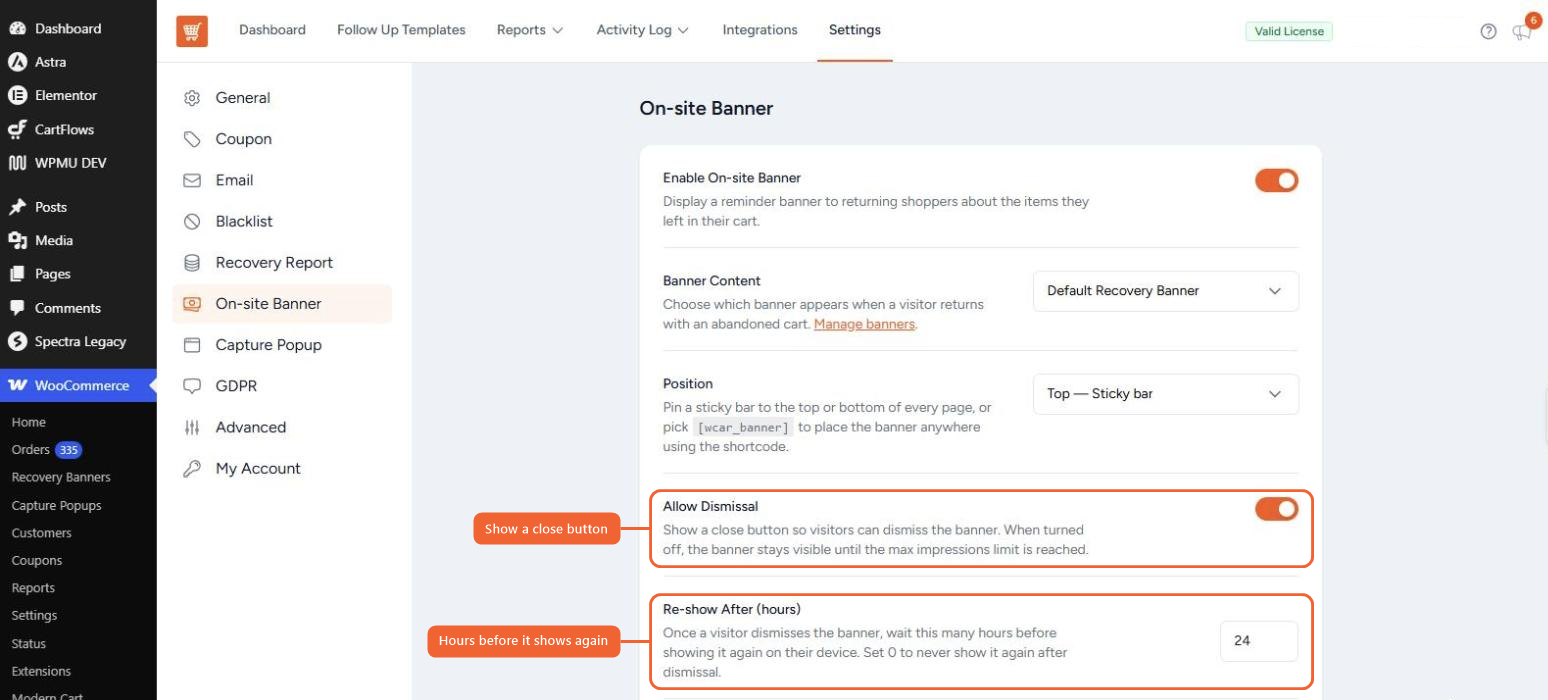This screenshot has height=700, width=1548.
Task: Select the Settings tab
Action: pos(855,30)
